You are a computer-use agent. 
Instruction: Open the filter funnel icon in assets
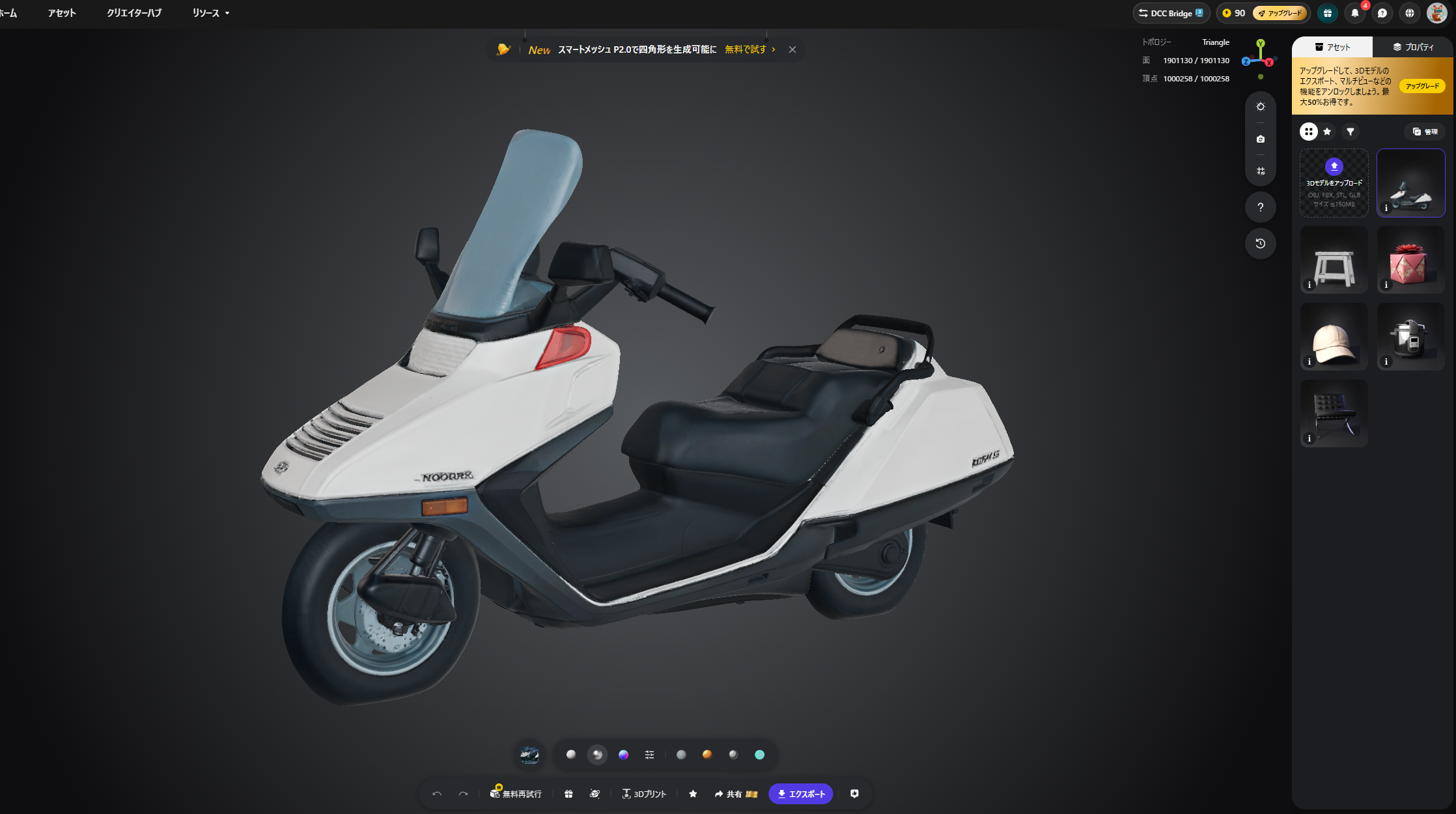click(1351, 132)
